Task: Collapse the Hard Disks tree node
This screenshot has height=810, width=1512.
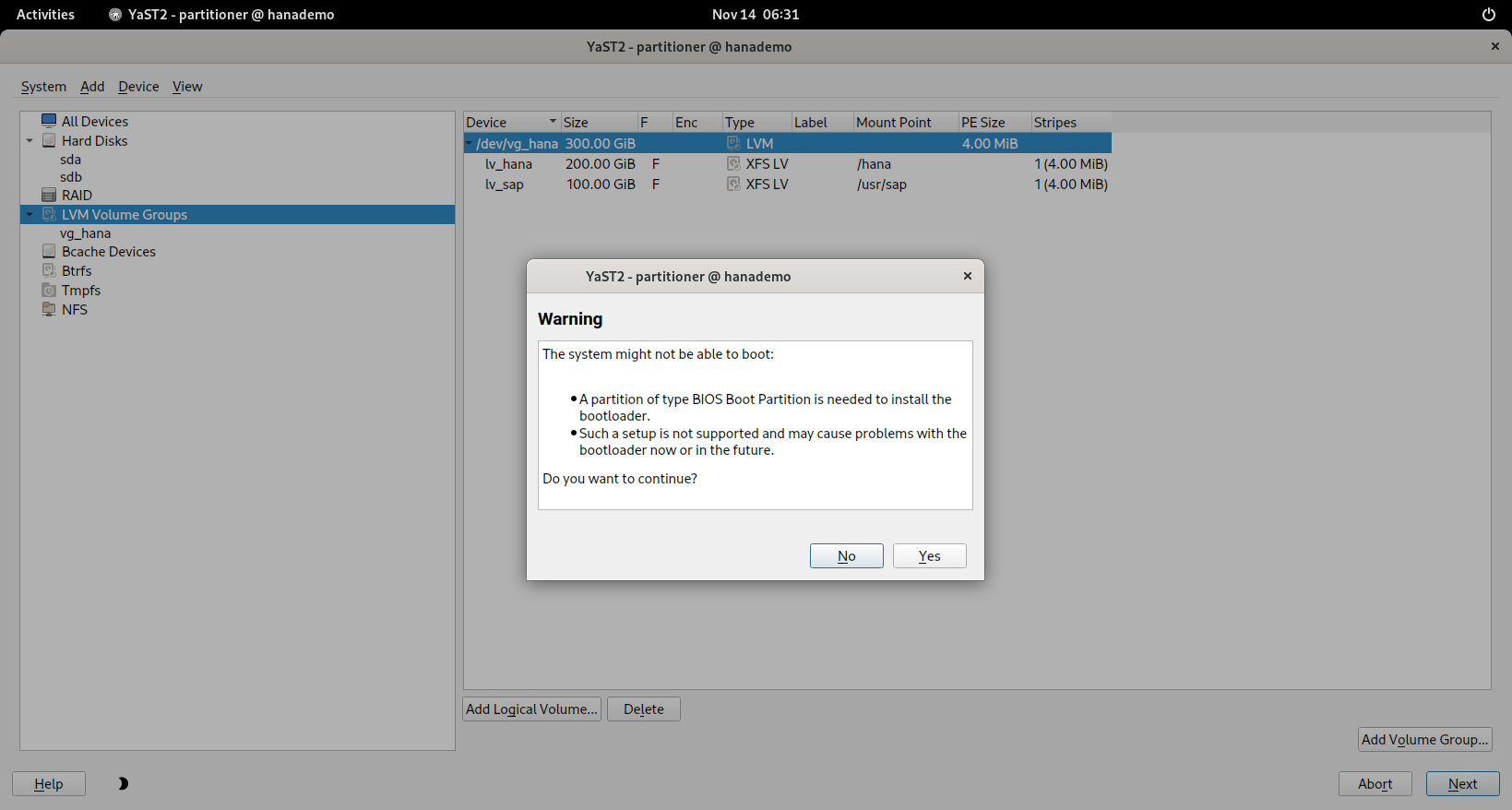Action: point(30,141)
